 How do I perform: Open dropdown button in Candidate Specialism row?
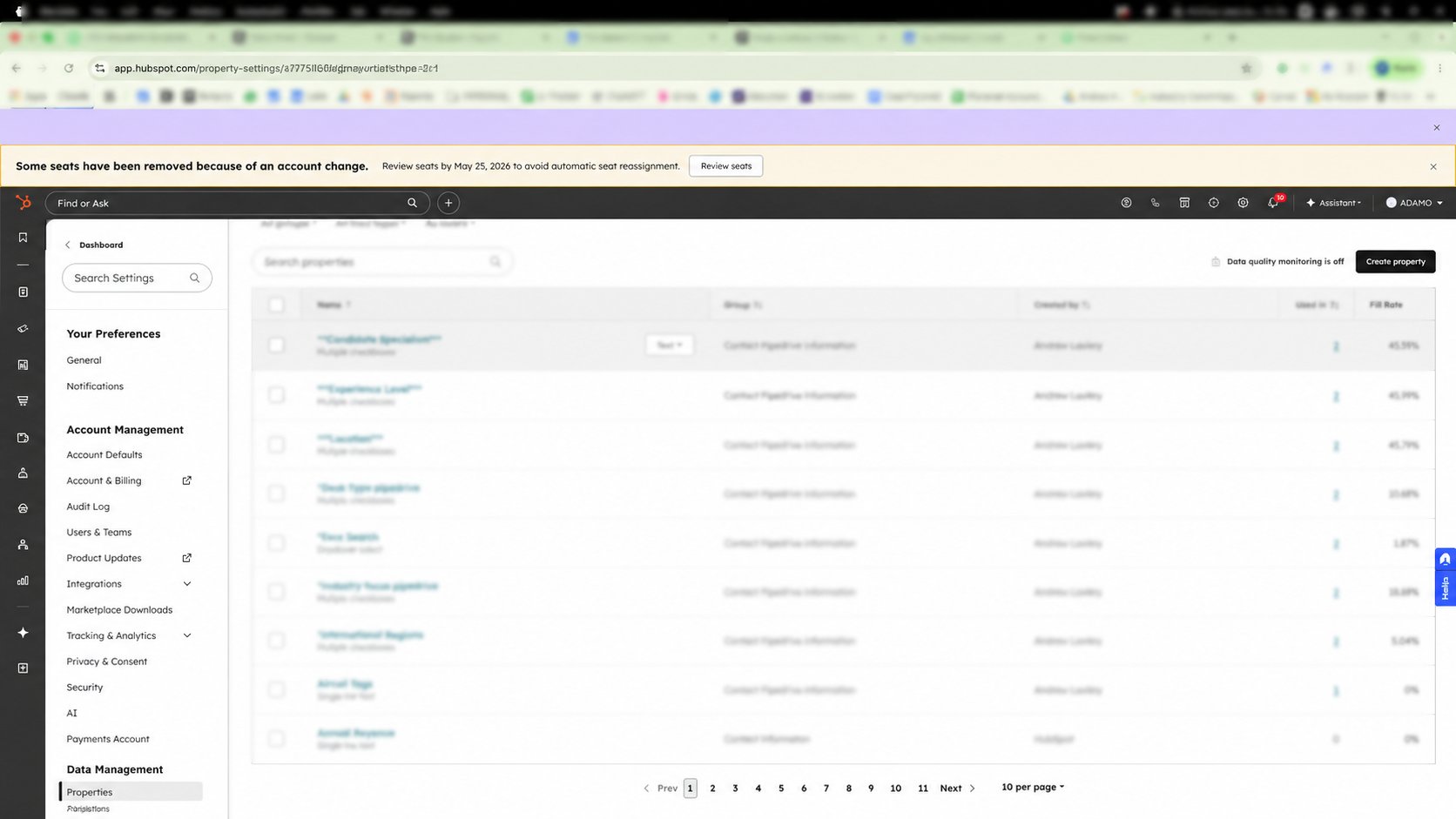tap(669, 345)
